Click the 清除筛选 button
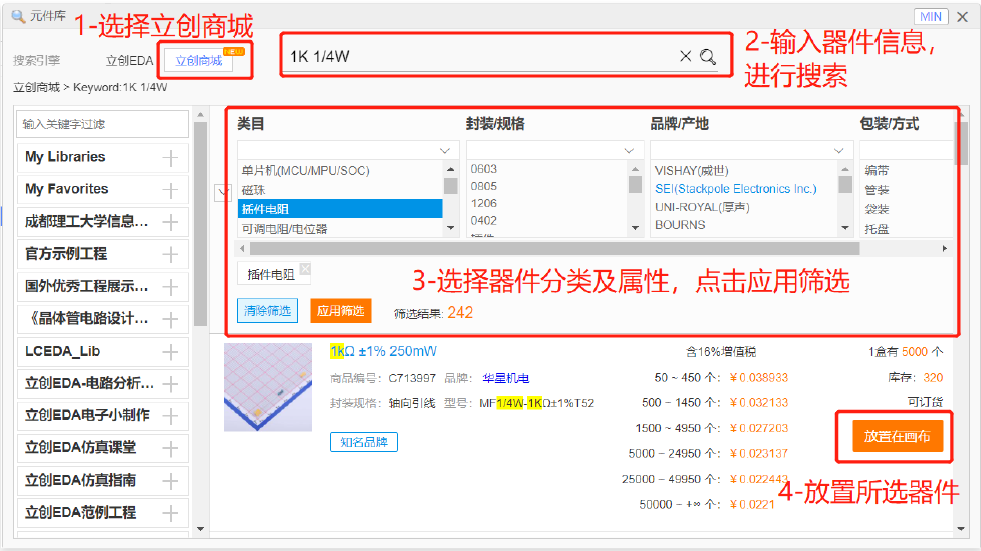This screenshot has width=981, height=551. [x=267, y=311]
